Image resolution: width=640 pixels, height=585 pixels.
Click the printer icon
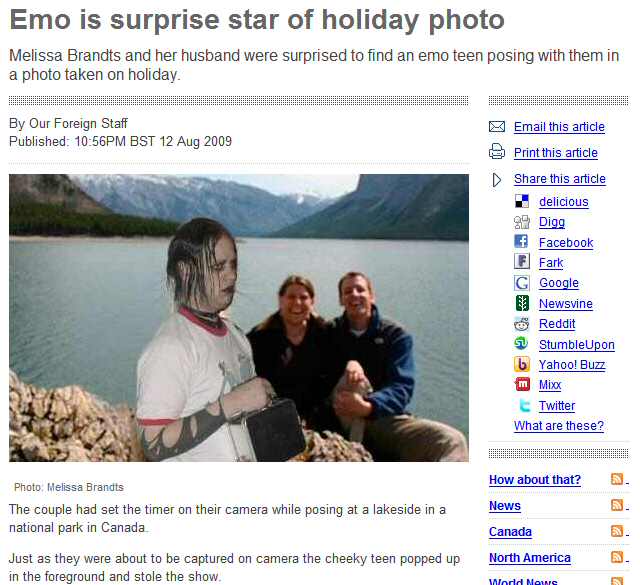coord(497,151)
